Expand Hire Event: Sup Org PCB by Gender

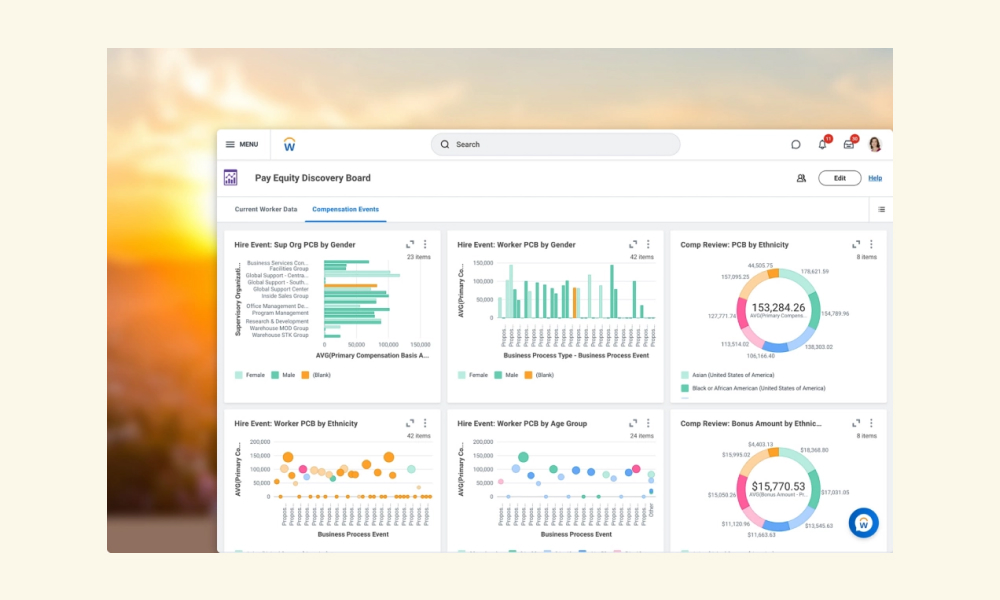pyautogui.click(x=410, y=244)
